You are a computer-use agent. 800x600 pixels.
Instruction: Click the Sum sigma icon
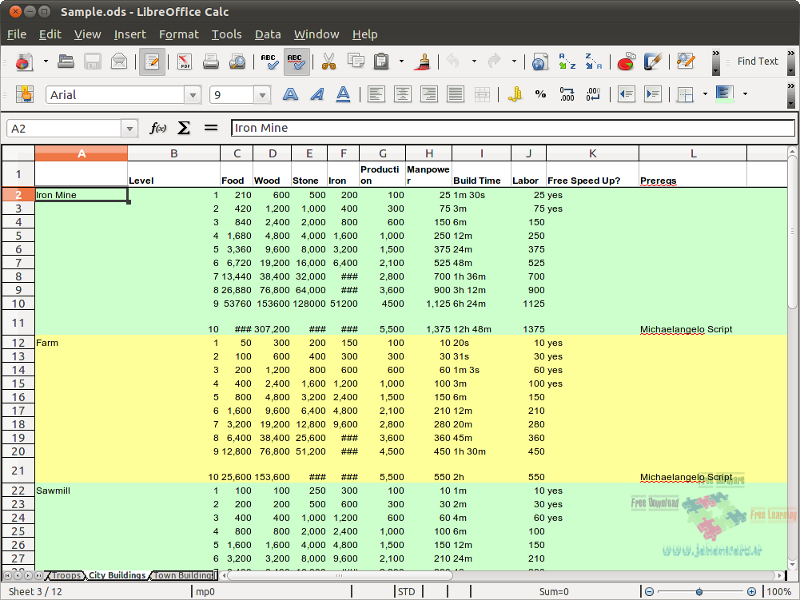pos(184,128)
